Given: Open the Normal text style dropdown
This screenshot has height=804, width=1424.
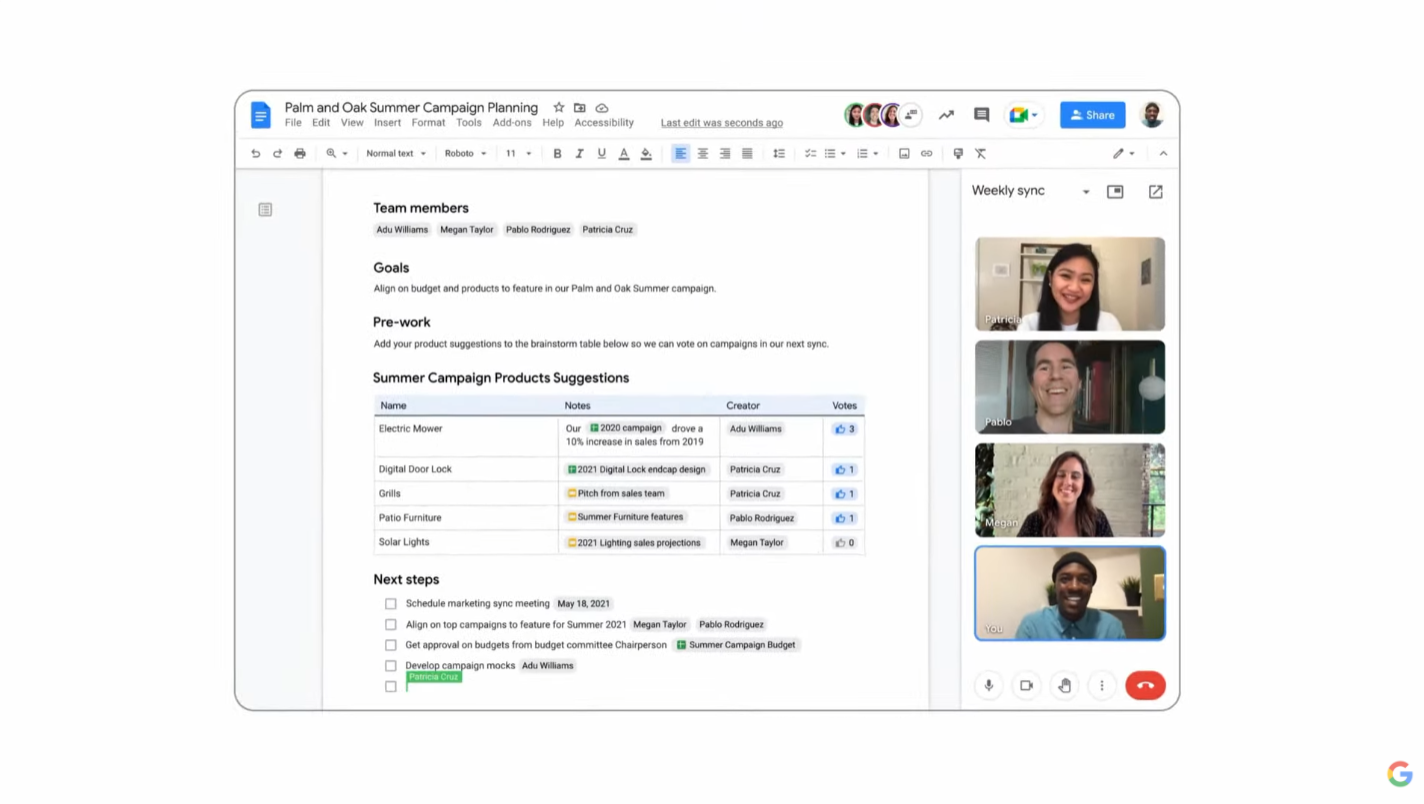Looking at the screenshot, I should (x=395, y=154).
